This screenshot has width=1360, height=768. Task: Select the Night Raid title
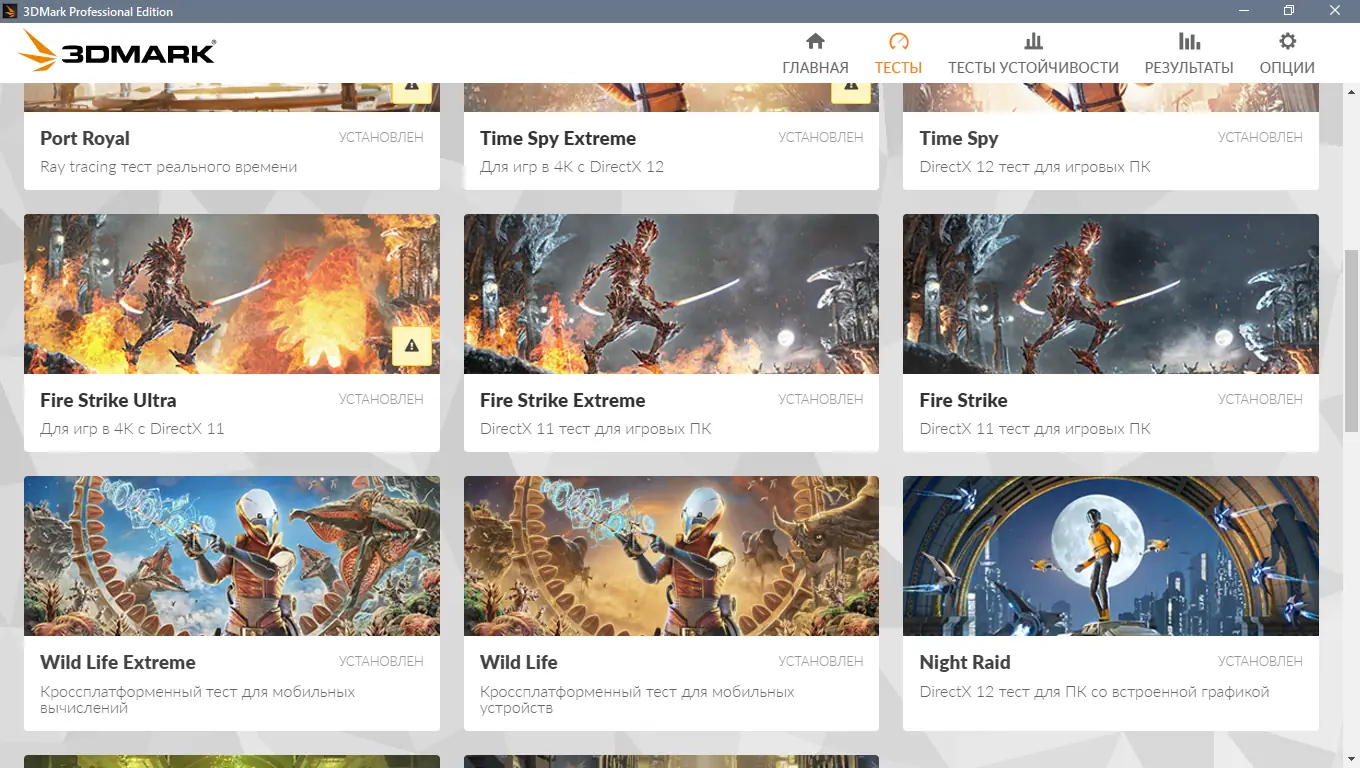coord(965,662)
